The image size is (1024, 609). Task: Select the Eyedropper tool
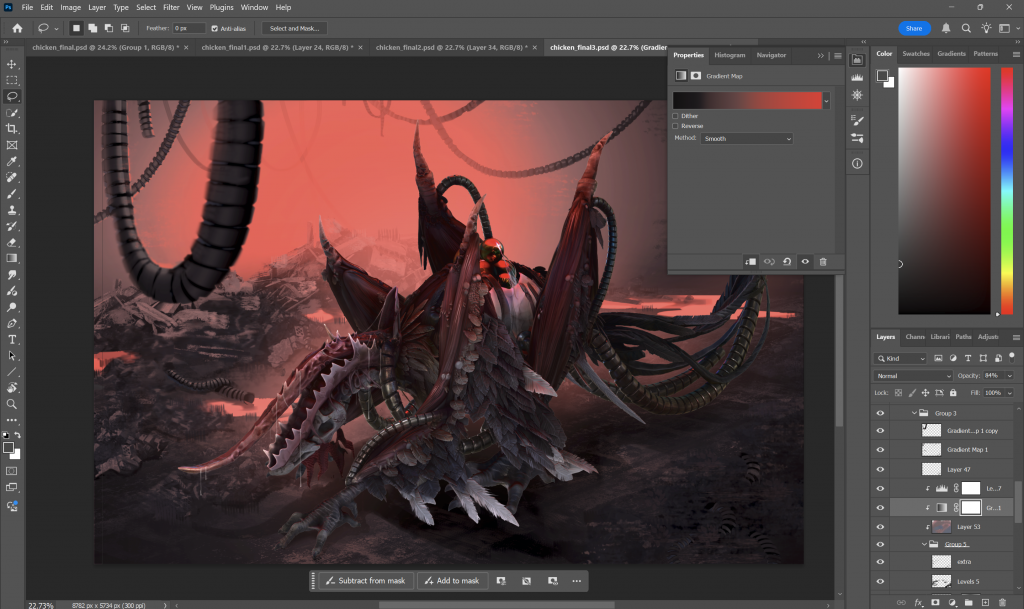pos(12,161)
